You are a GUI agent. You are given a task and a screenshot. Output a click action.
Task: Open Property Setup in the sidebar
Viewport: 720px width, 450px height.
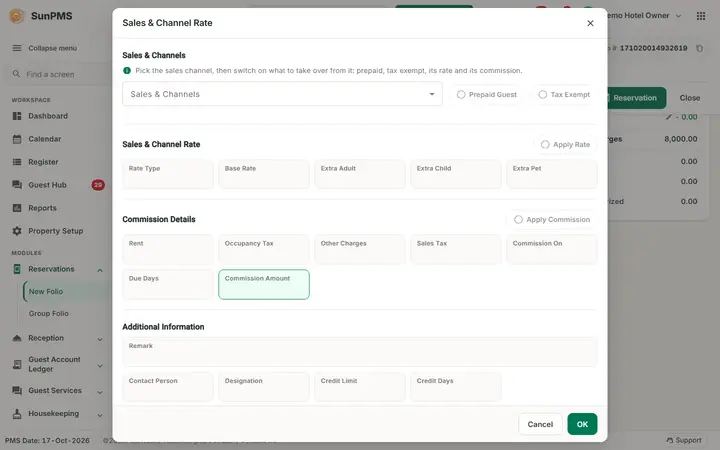tap(56, 231)
